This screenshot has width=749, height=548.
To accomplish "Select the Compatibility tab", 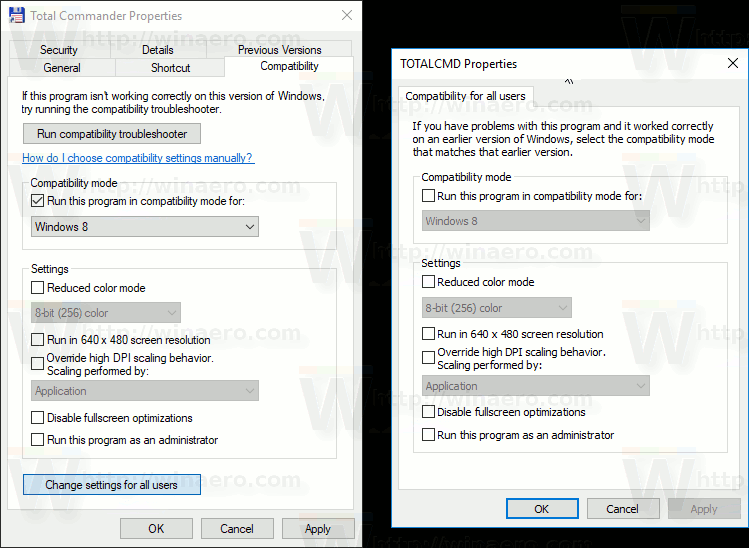I will tap(289, 66).
